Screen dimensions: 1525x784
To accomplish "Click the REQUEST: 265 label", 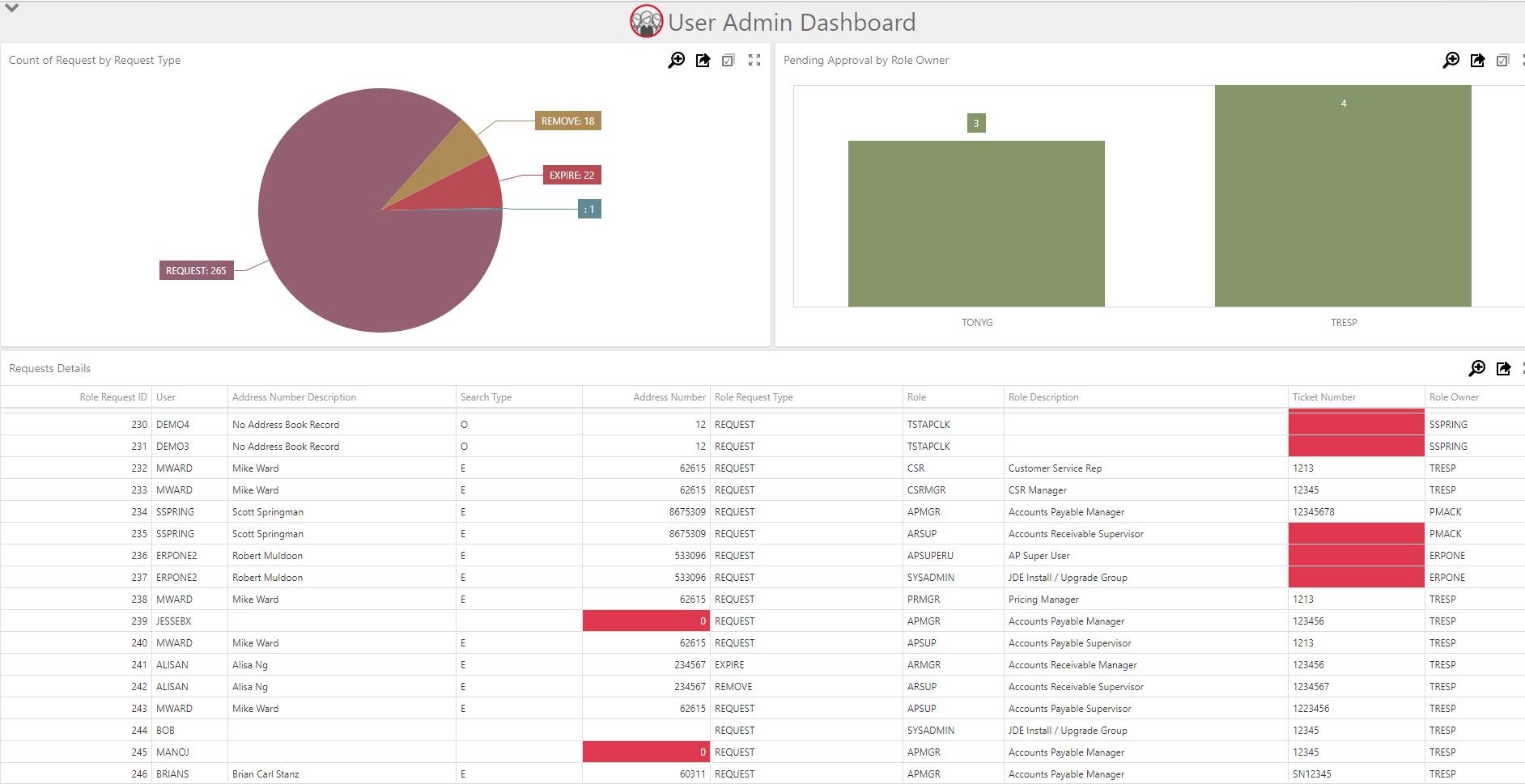I will (x=196, y=270).
